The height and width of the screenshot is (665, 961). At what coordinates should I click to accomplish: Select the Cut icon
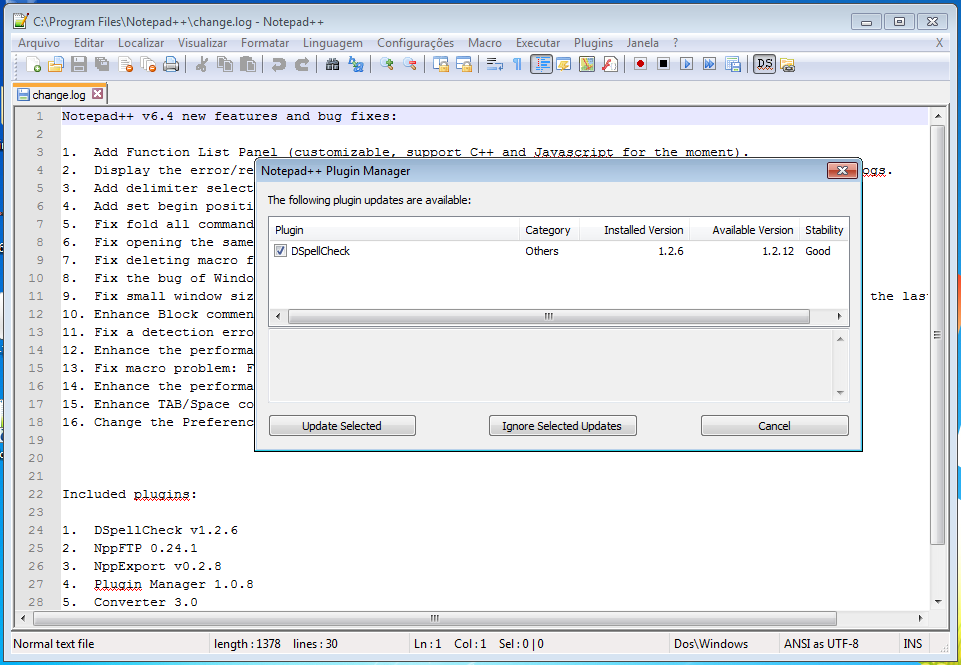pyautogui.click(x=200, y=64)
